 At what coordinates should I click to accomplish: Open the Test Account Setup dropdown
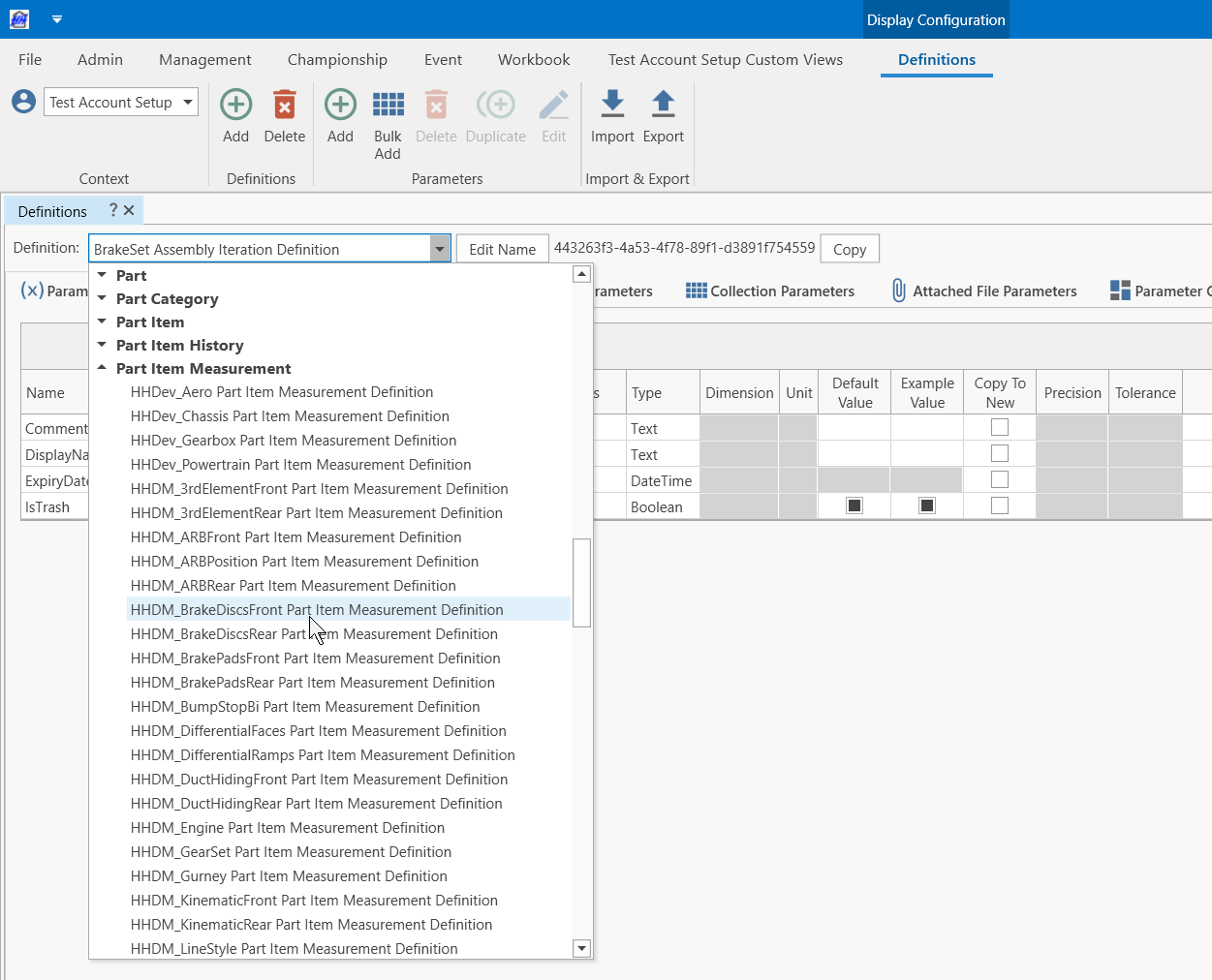187,102
